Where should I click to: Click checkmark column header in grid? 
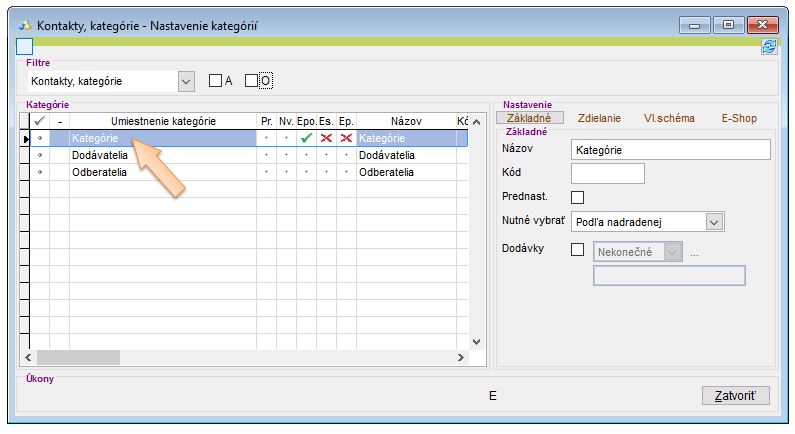click(x=40, y=121)
